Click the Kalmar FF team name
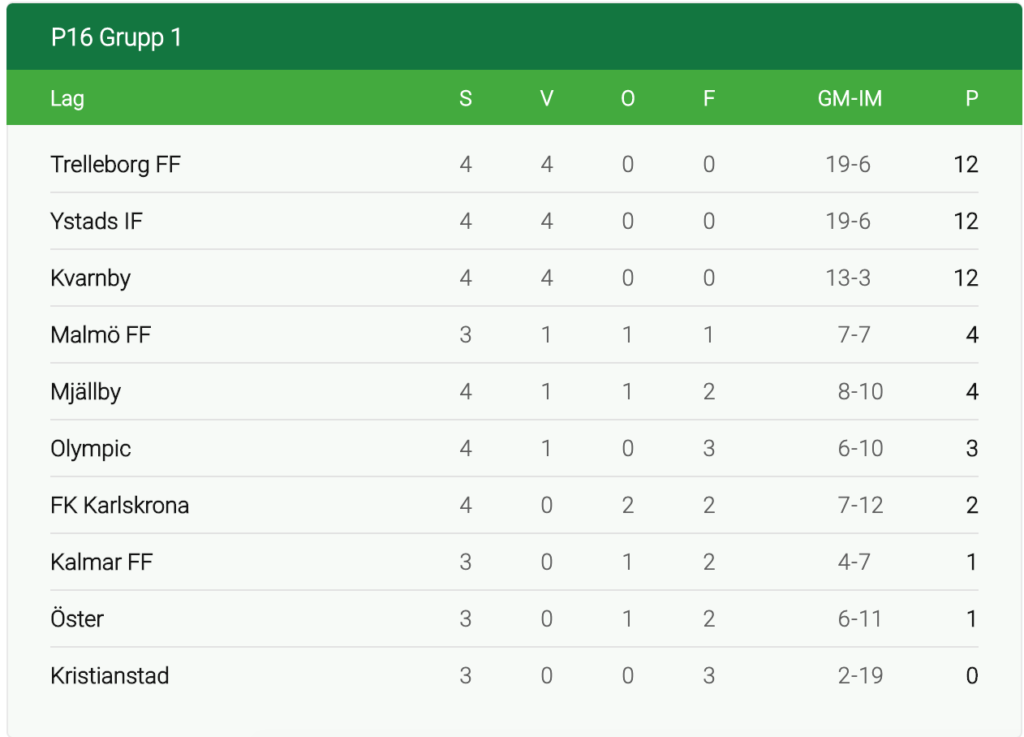The height and width of the screenshot is (737, 1024). (x=101, y=563)
